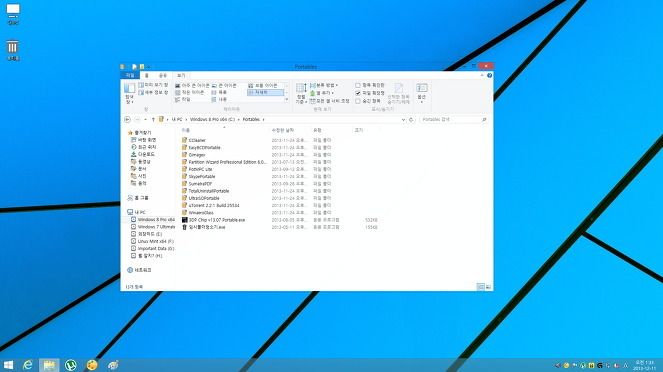
Task: Select Important Data (G:) drive
Action: coord(152,249)
